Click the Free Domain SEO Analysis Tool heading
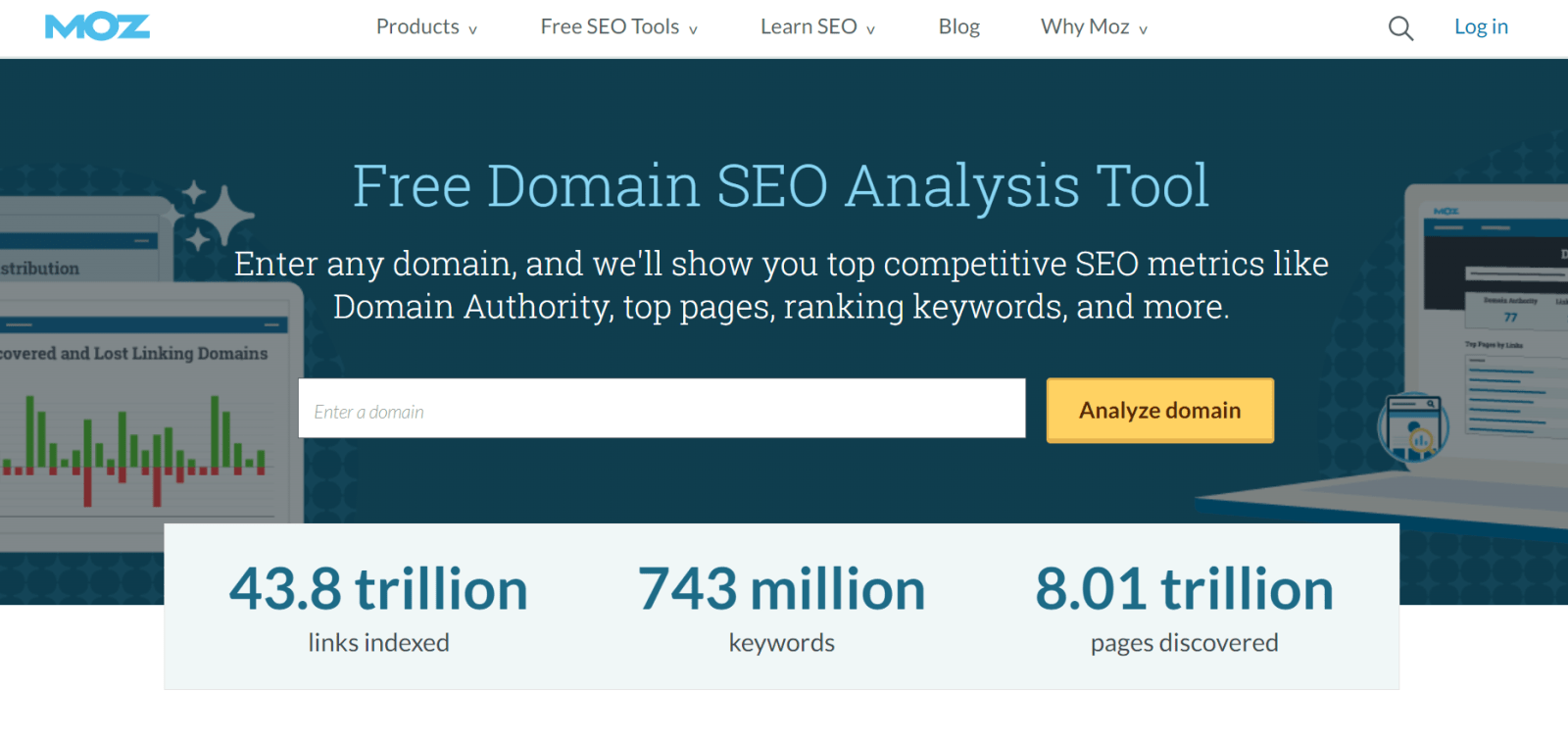 point(781,186)
